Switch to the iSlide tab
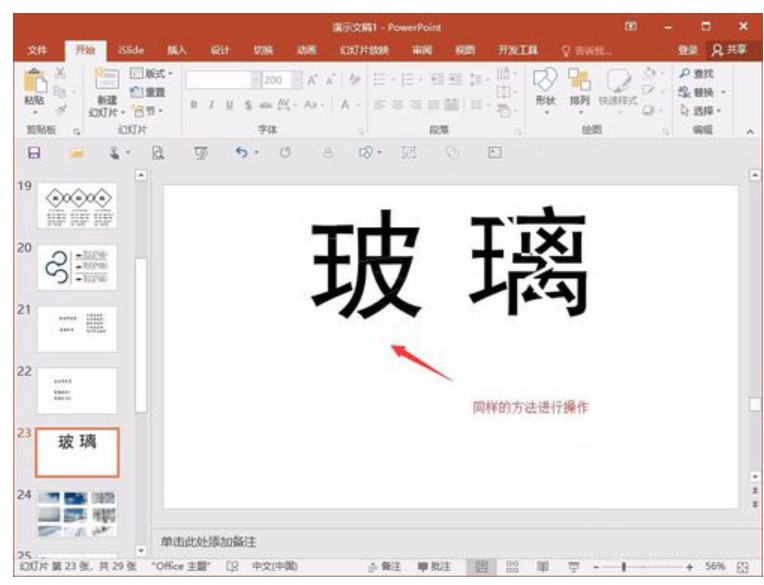This screenshot has height=585, width=764. [132, 49]
